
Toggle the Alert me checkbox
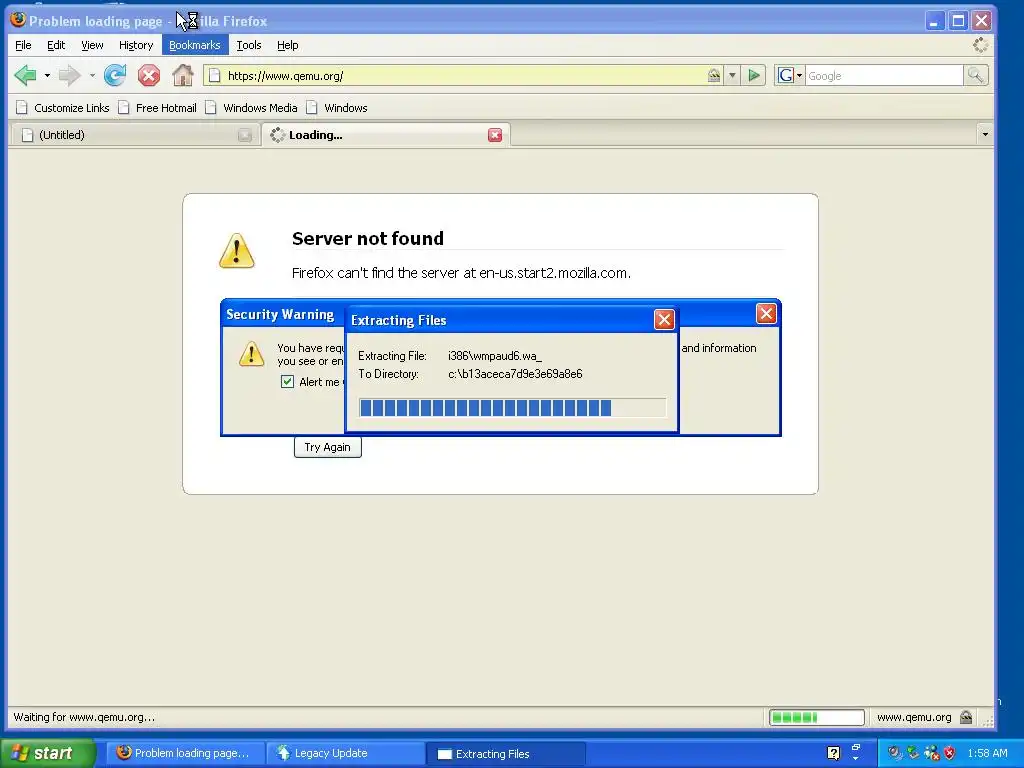click(x=287, y=382)
